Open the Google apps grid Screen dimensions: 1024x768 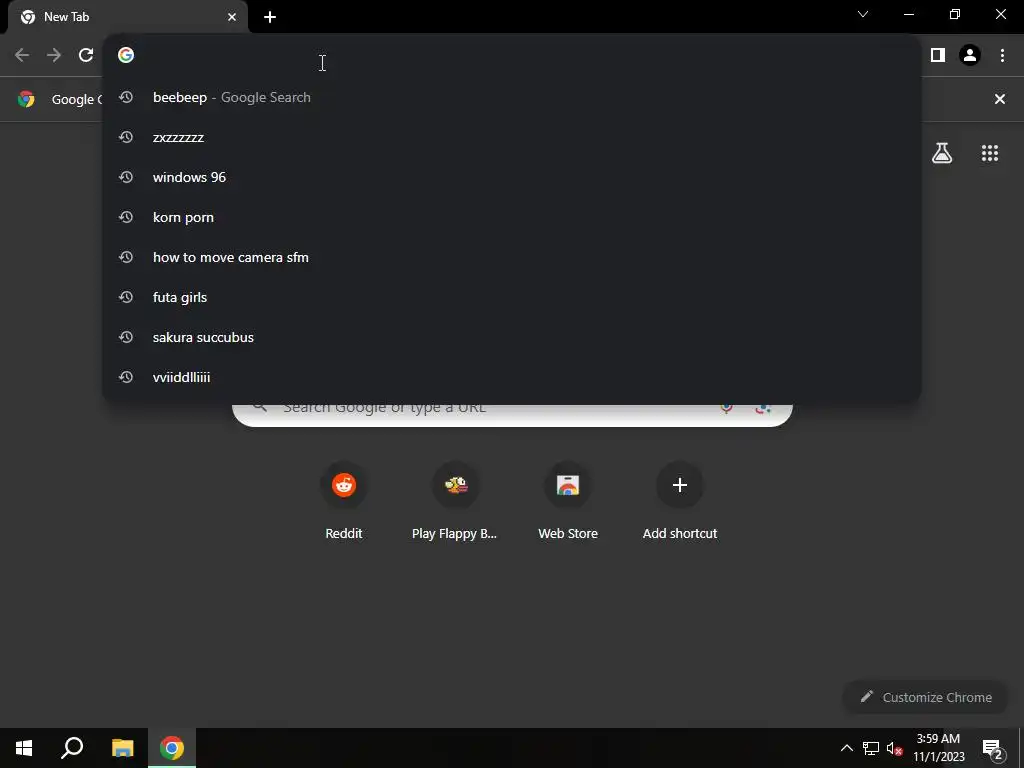tap(990, 153)
